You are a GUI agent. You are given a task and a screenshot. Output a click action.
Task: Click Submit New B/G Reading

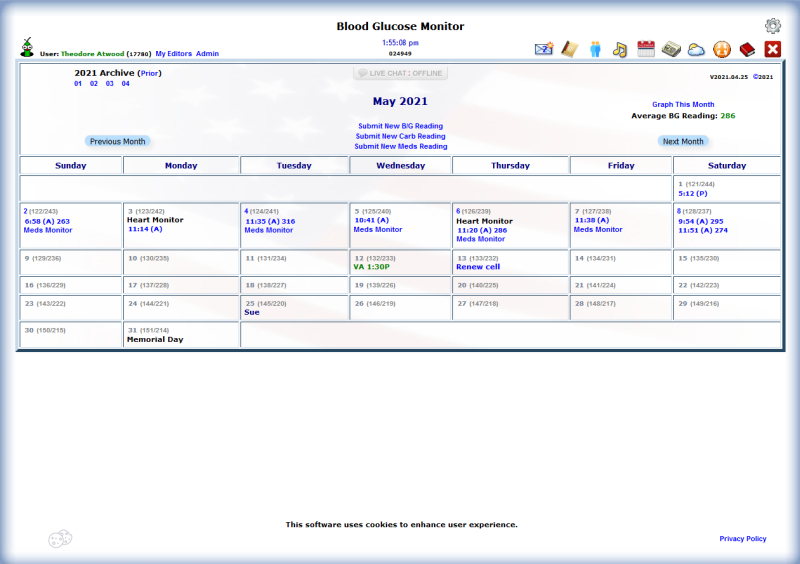click(x=401, y=126)
